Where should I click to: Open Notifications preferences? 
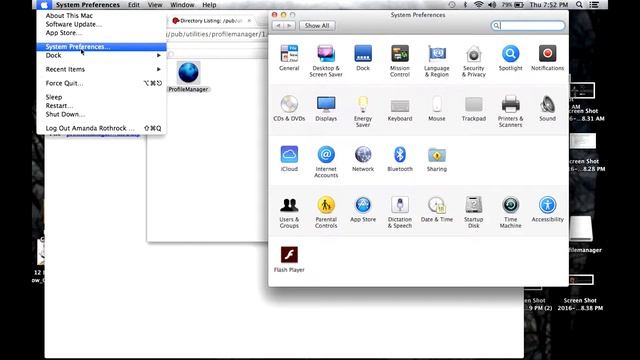coord(547,58)
